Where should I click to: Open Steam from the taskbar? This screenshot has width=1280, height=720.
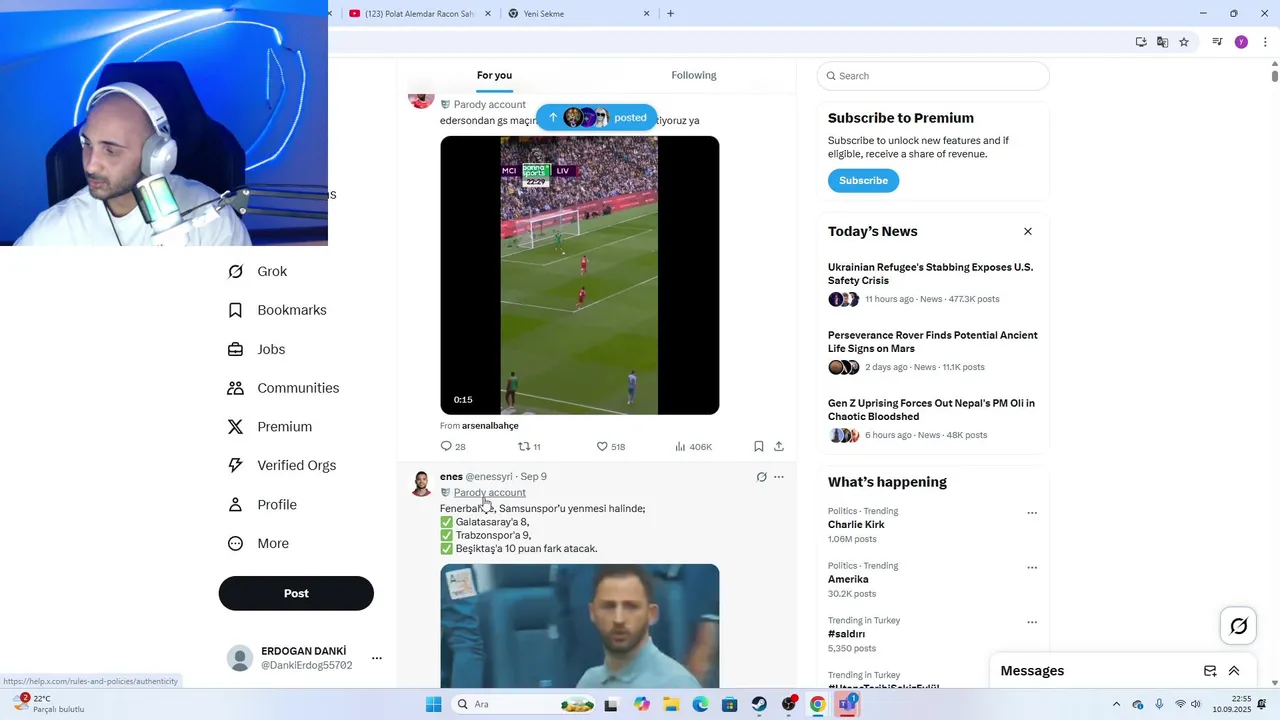(x=759, y=704)
